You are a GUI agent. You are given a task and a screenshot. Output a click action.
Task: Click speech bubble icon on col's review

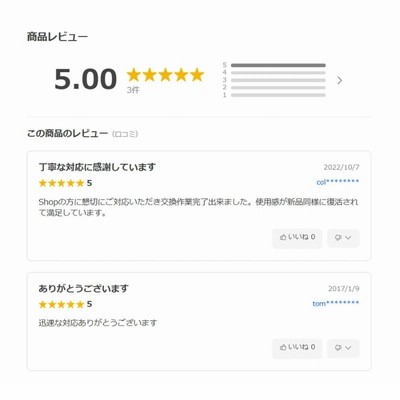point(338,238)
